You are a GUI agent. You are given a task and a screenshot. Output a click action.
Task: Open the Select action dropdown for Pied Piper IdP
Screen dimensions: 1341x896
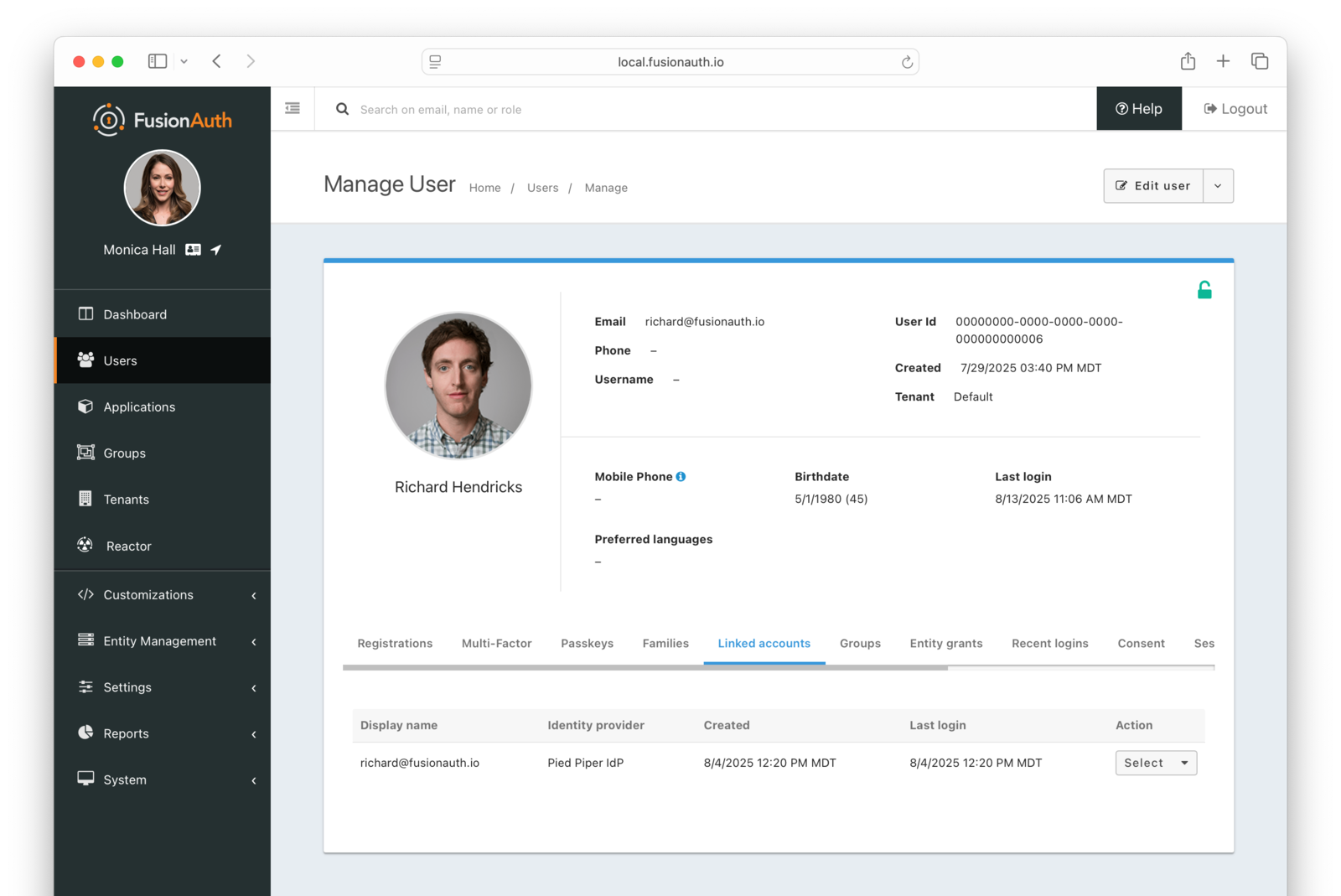coord(1155,763)
